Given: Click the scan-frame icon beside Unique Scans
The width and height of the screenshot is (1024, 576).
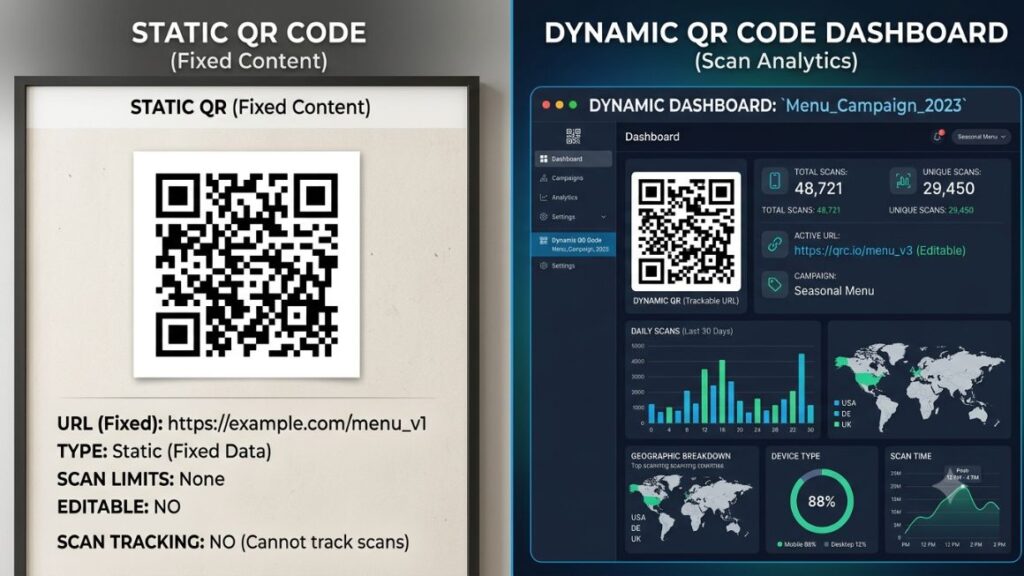Looking at the screenshot, I should point(903,181).
